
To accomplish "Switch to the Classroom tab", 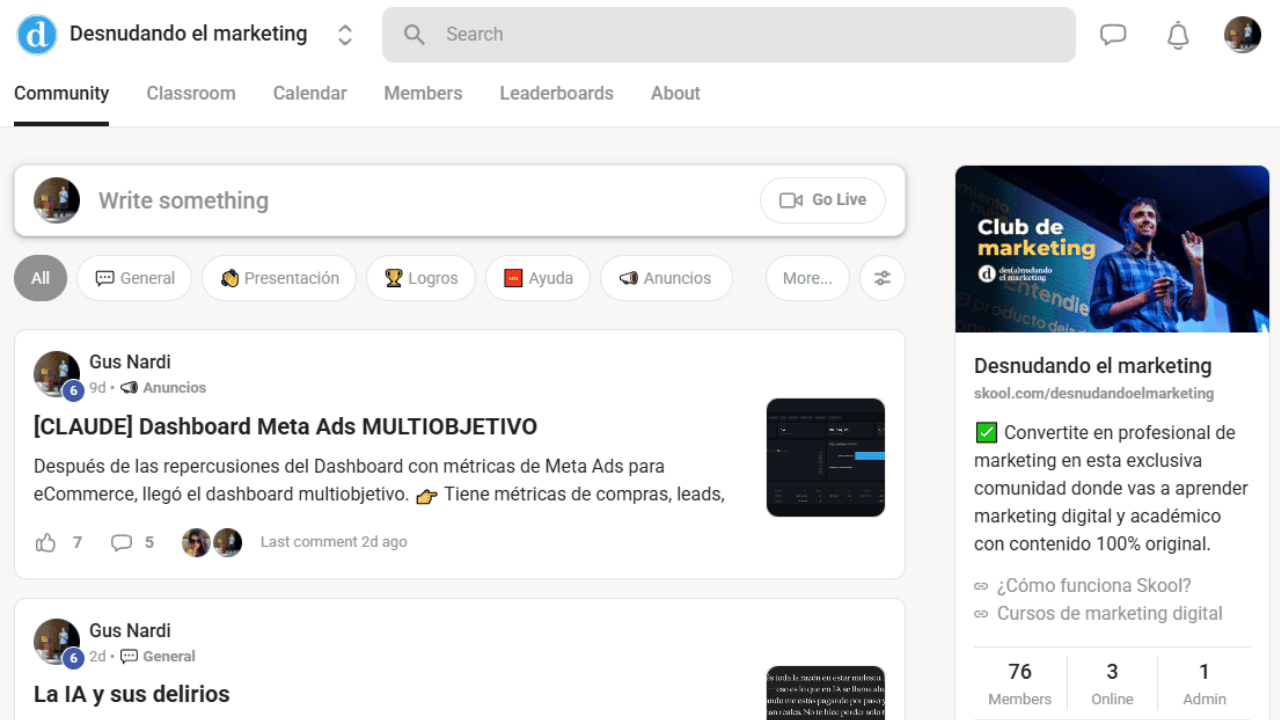I will tap(191, 93).
